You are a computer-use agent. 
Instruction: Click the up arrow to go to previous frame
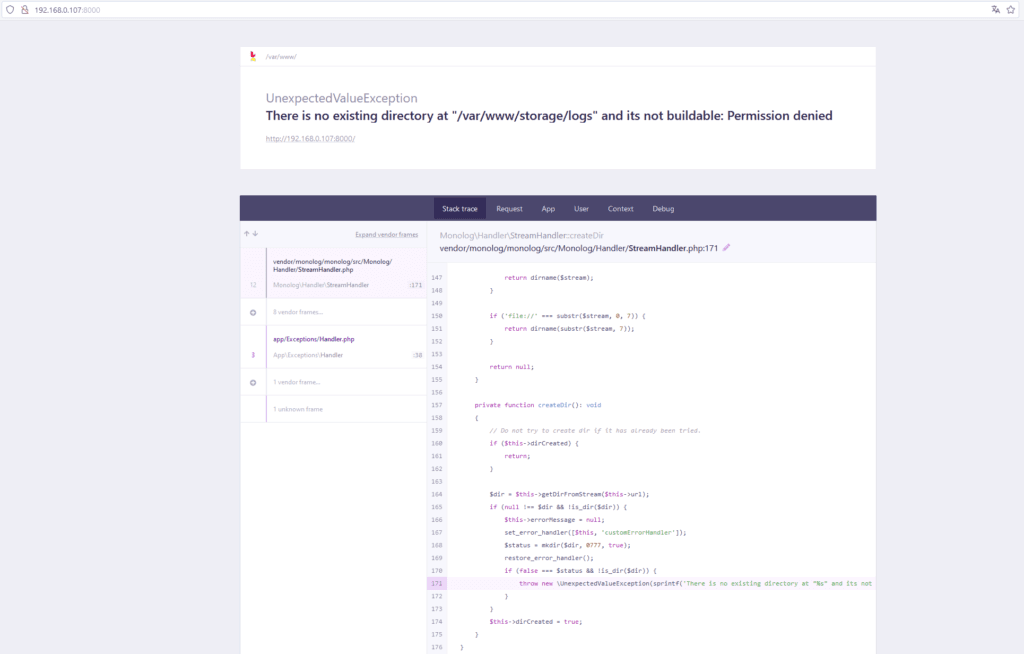pyautogui.click(x=247, y=233)
